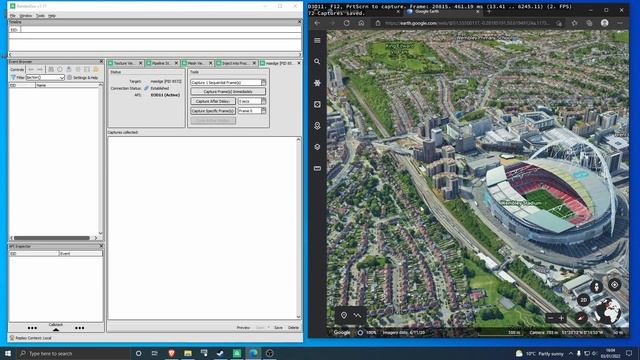Open the browser profile avatar
The width and height of the screenshot is (640, 360).
pos(604,23)
